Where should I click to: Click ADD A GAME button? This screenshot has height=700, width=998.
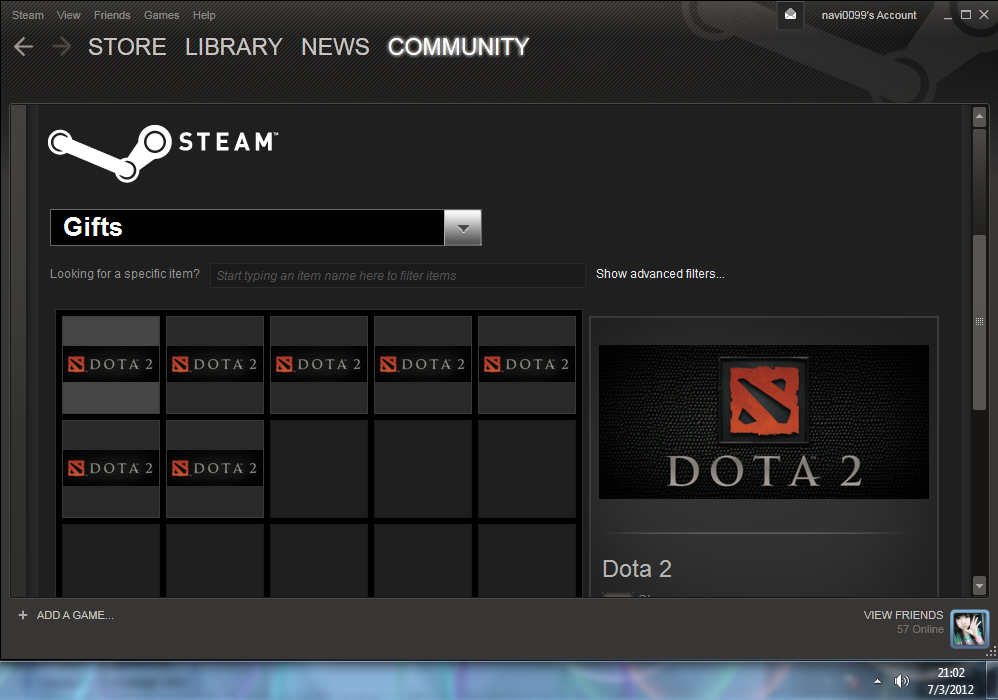pos(75,615)
